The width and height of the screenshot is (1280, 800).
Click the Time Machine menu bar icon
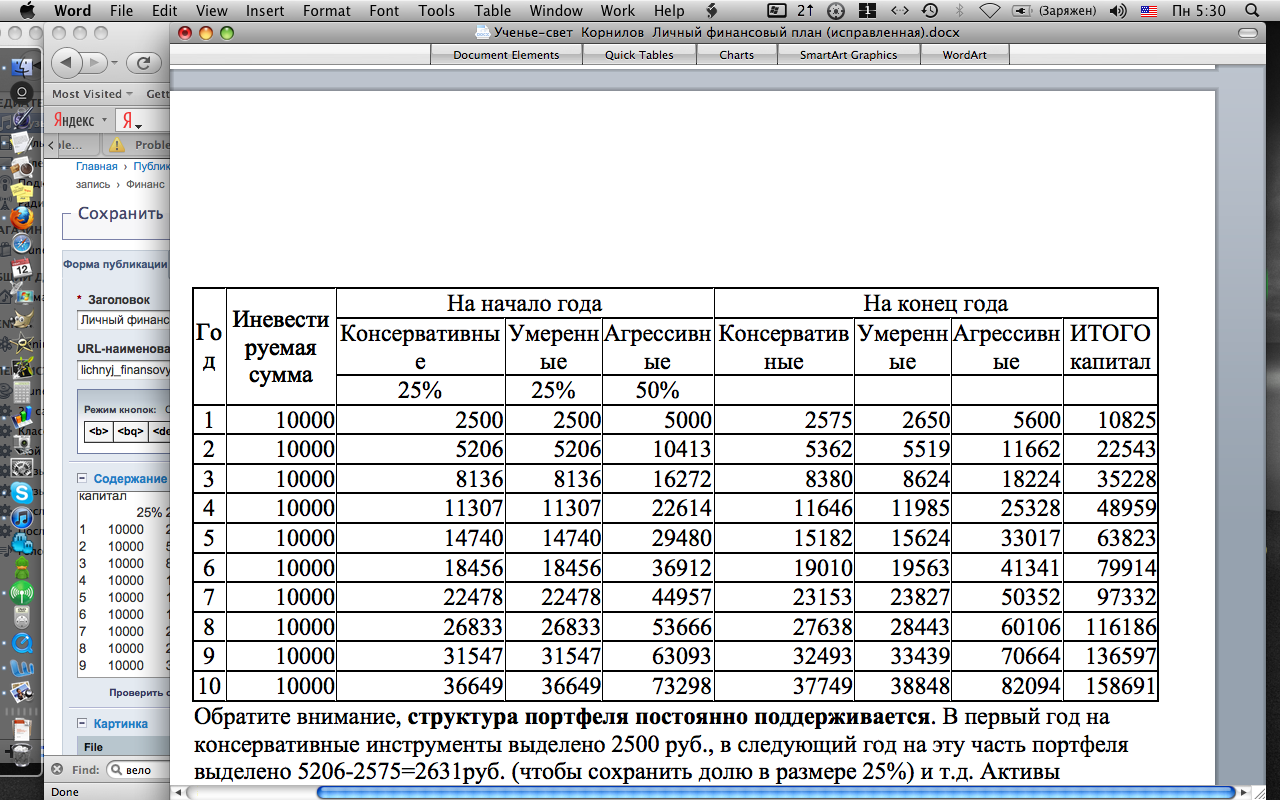[930, 11]
